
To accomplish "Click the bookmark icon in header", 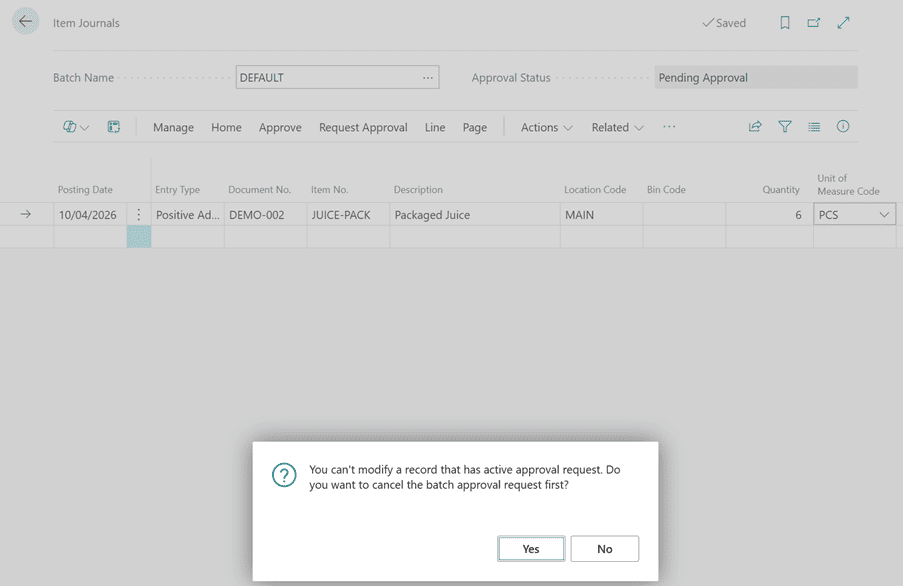I will [x=785, y=23].
